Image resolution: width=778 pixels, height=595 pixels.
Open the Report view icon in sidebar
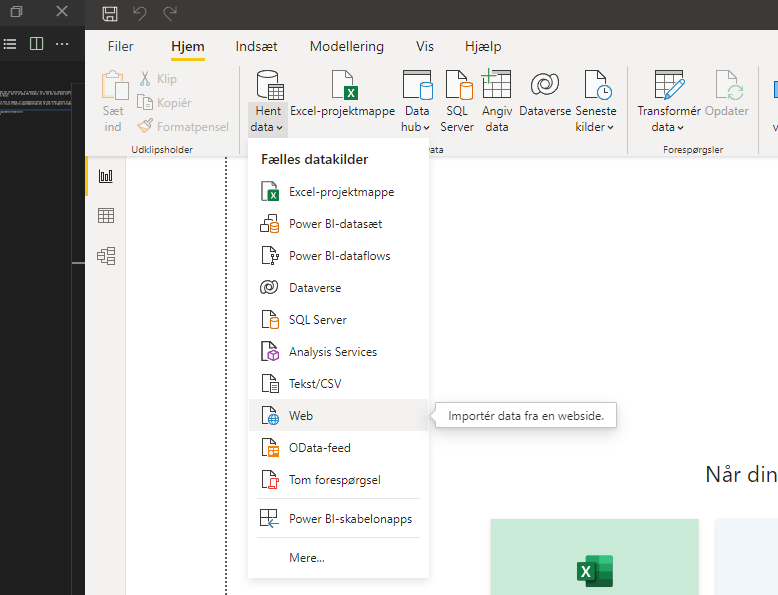coord(106,176)
